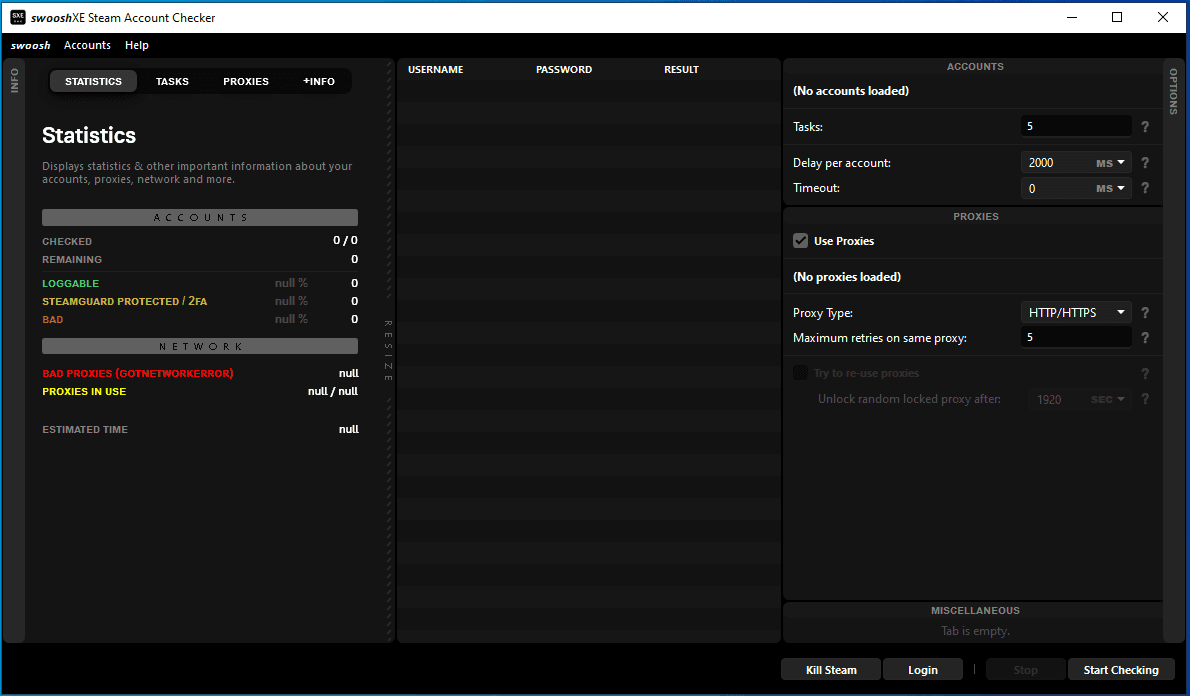Switch to the PROXIES tab

(245, 81)
